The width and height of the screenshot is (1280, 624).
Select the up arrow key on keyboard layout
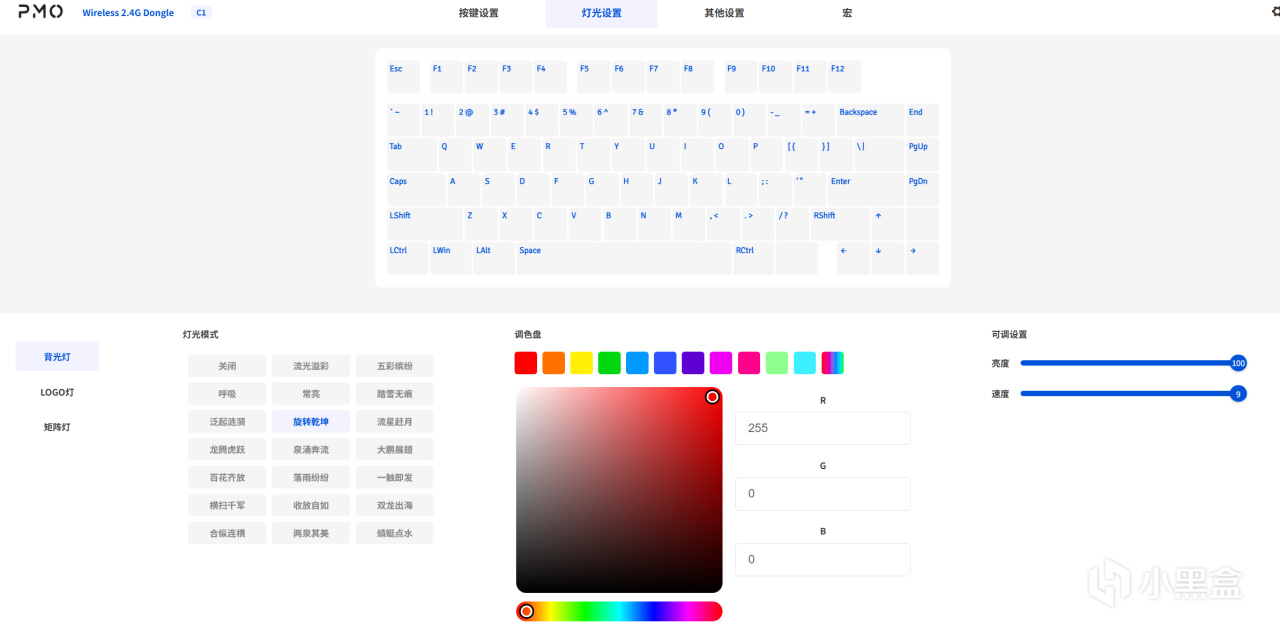coord(888,224)
